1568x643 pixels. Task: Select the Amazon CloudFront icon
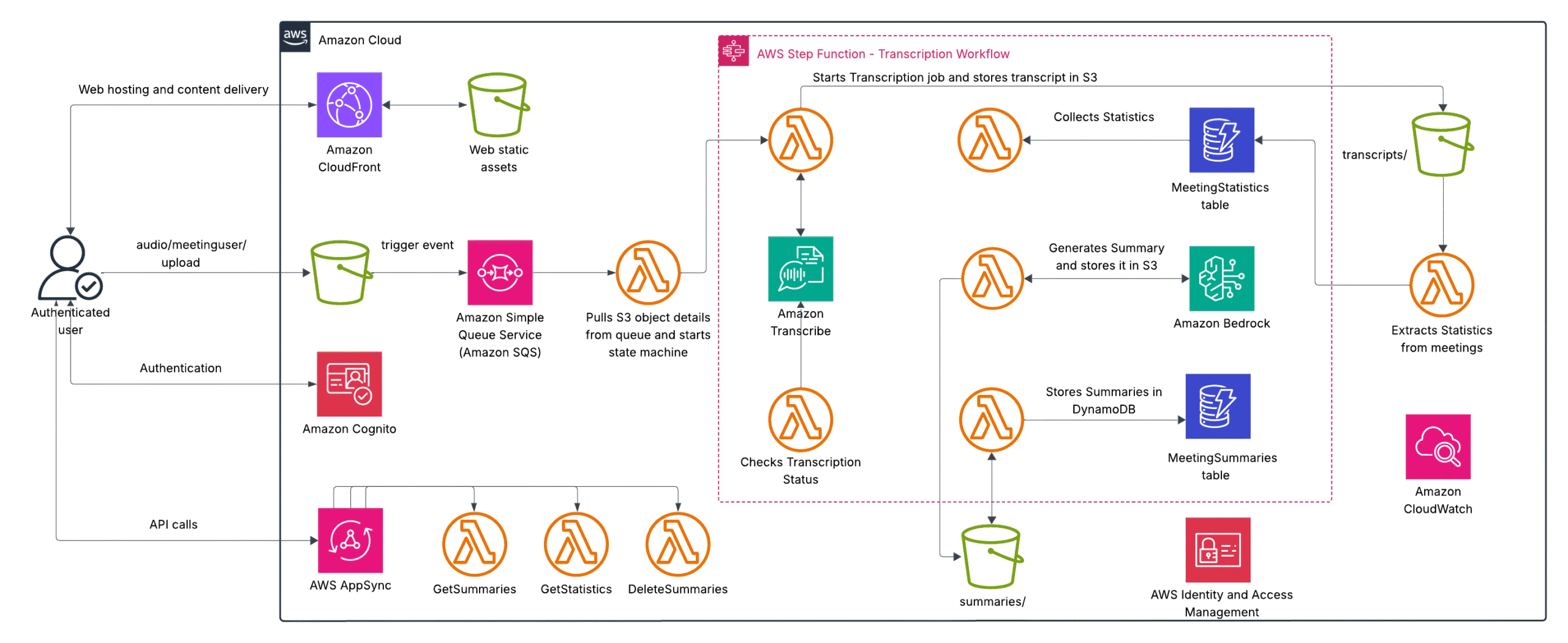click(349, 105)
